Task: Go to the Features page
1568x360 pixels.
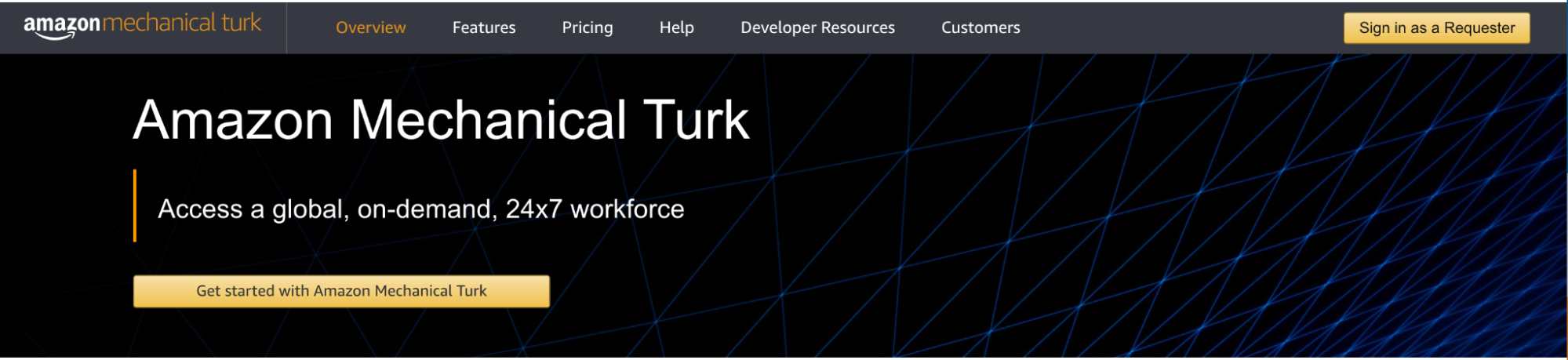Action: pos(484,27)
